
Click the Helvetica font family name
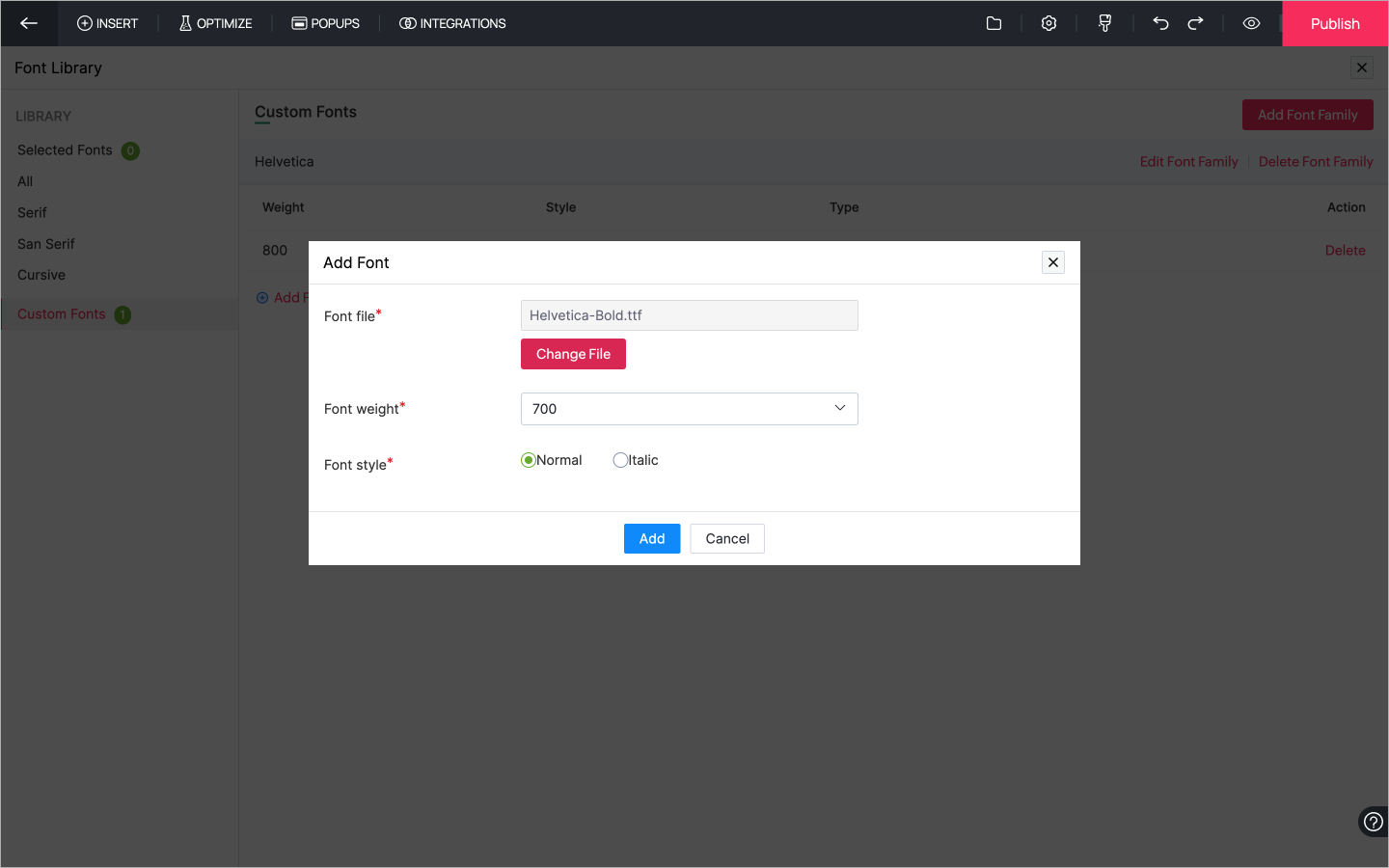pyautogui.click(x=284, y=161)
